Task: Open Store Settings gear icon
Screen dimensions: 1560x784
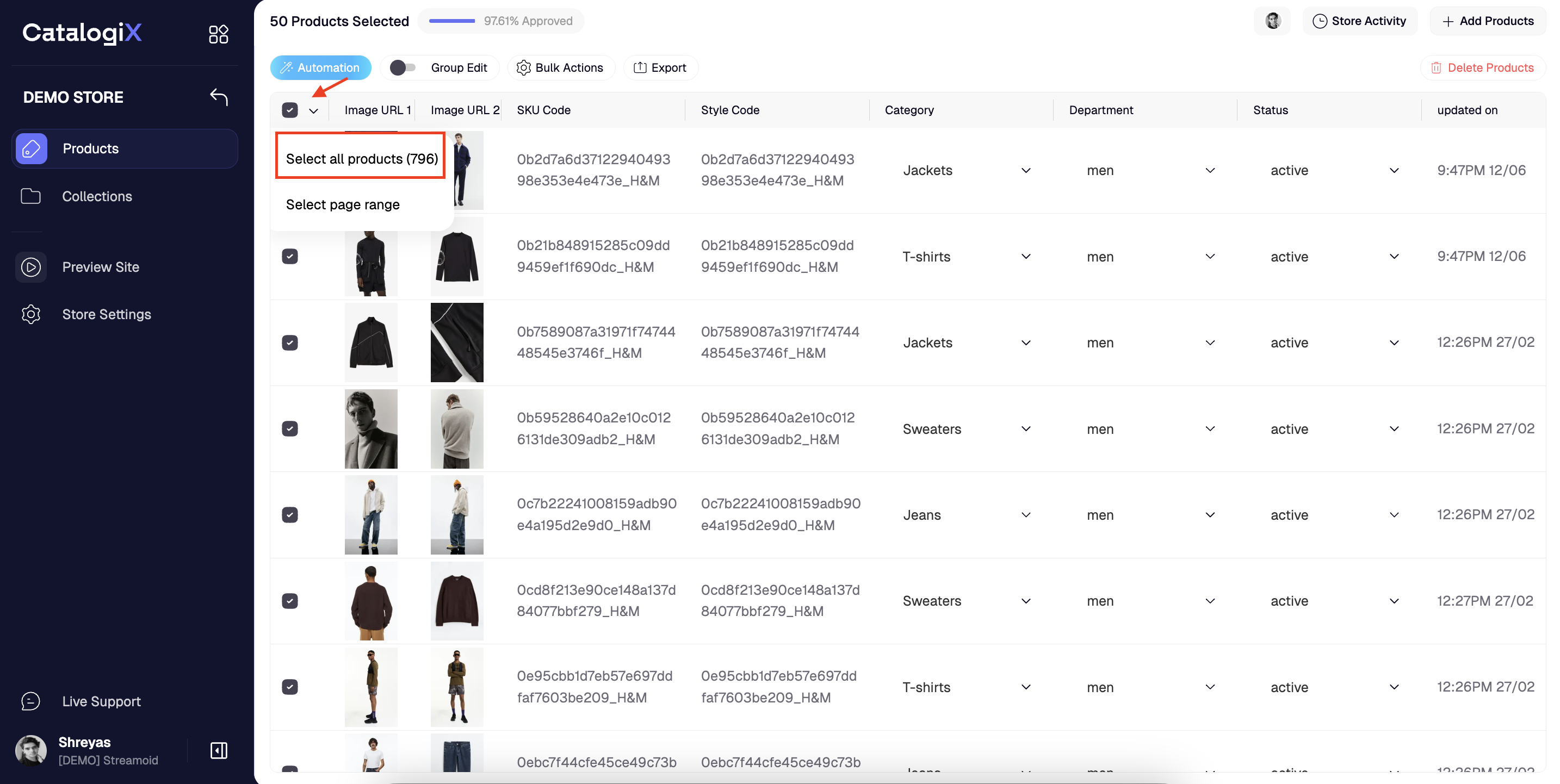Action: [31, 314]
